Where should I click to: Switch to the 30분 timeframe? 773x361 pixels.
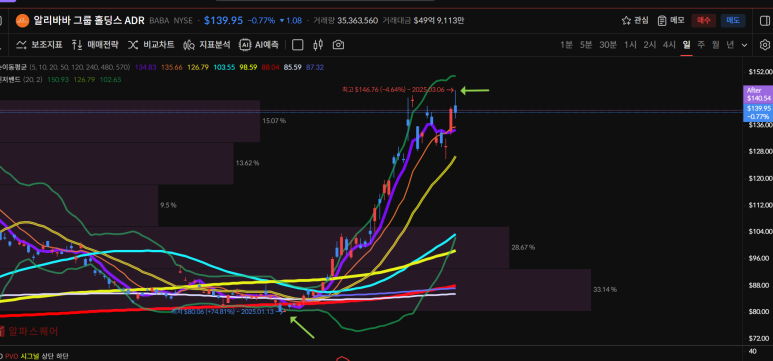608,45
